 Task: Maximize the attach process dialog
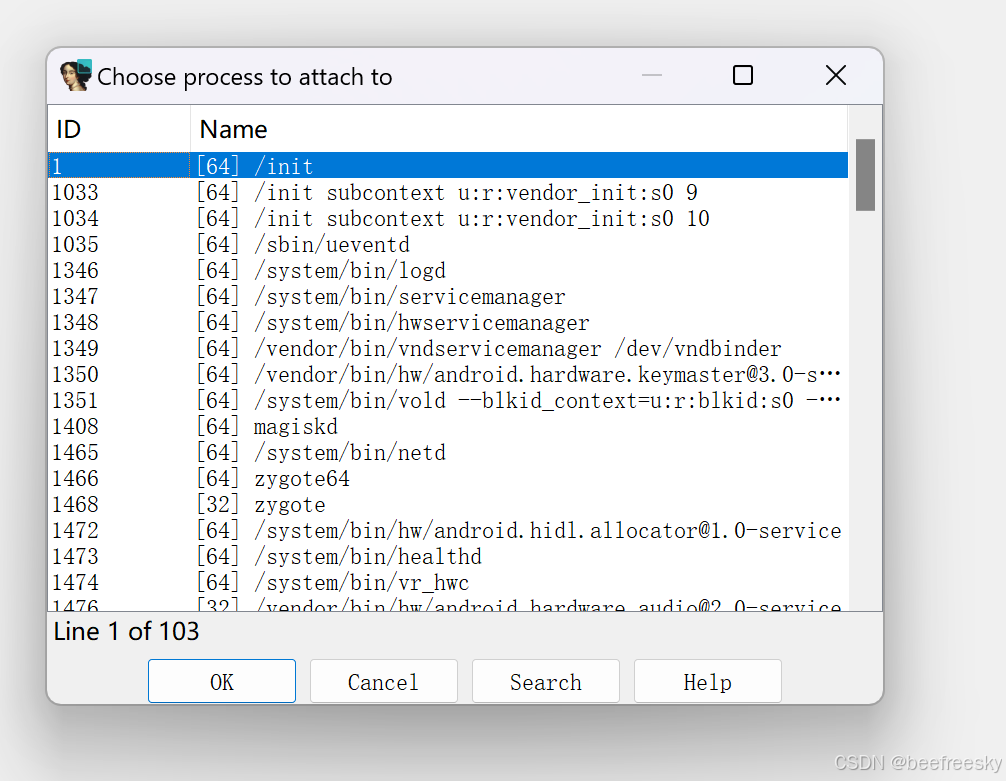[743, 75]
